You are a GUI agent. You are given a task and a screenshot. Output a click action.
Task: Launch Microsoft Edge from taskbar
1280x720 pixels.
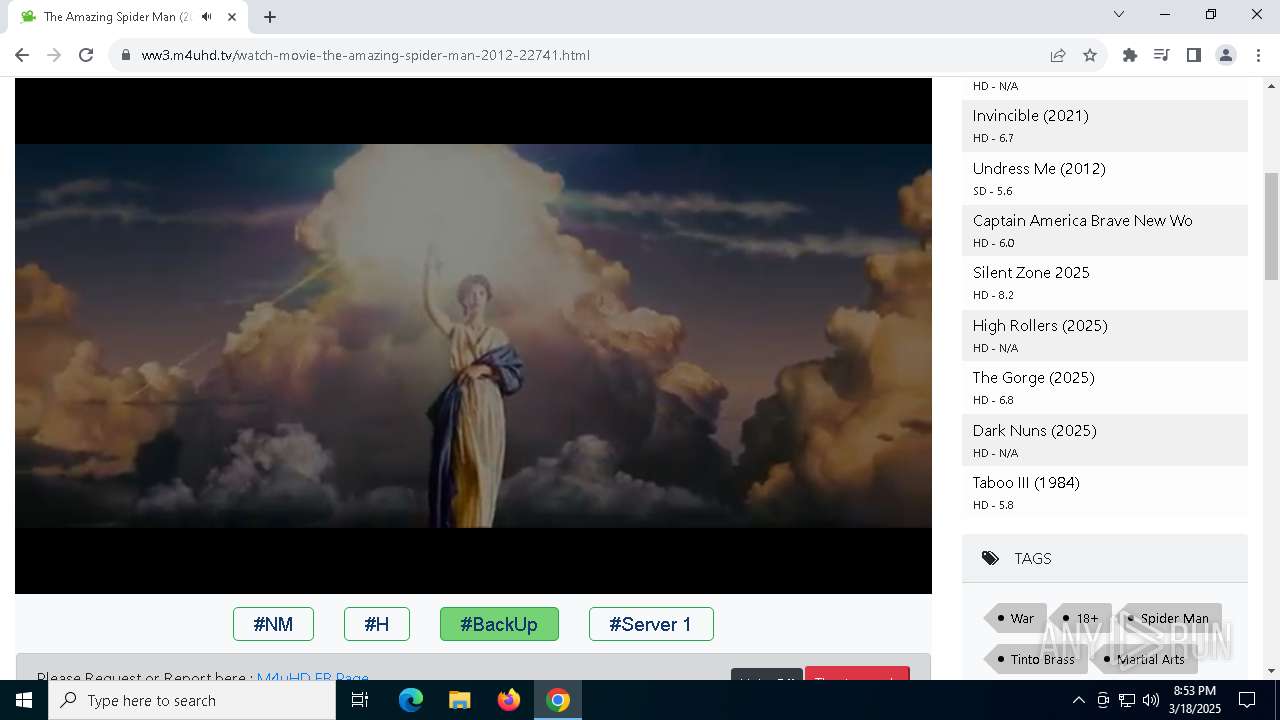[411, 700]
